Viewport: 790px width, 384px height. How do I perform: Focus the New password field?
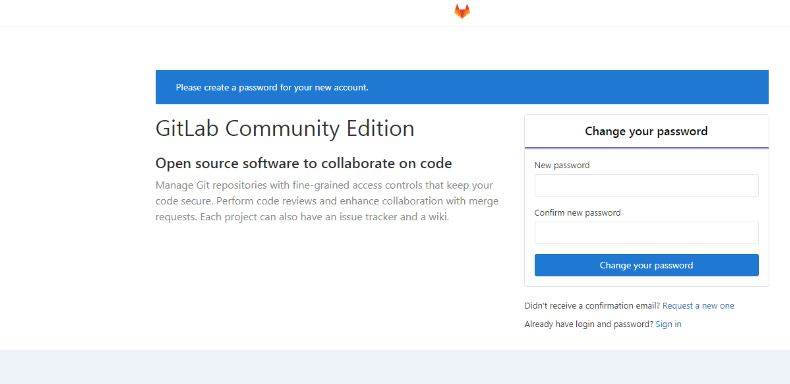click(x=646, y=185)
